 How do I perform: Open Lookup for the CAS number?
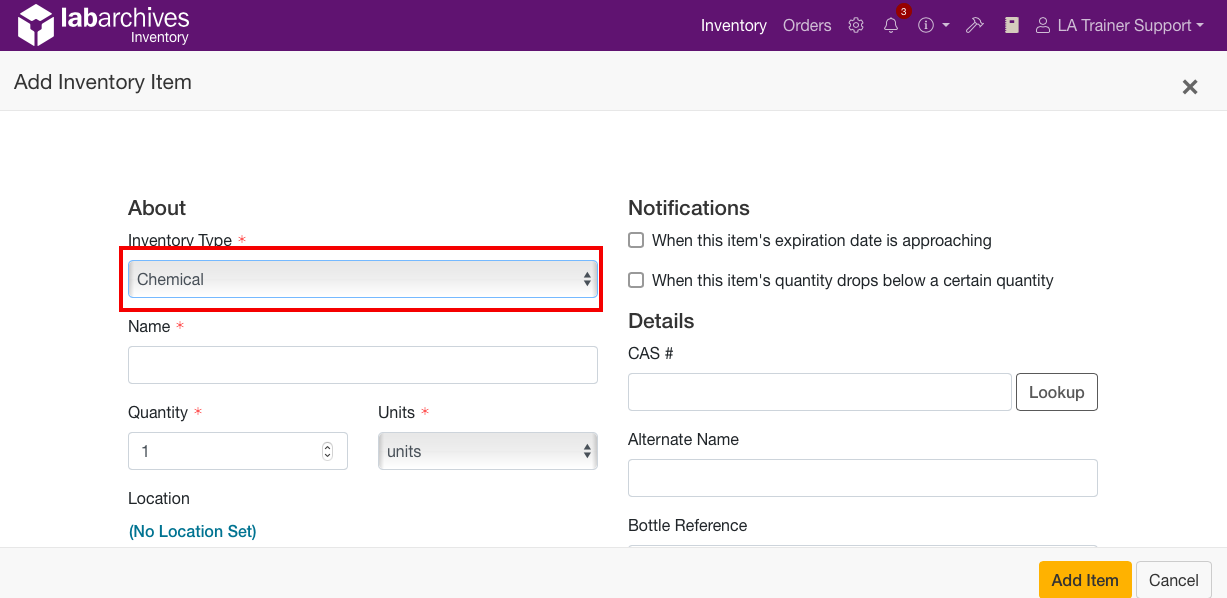1056,392
